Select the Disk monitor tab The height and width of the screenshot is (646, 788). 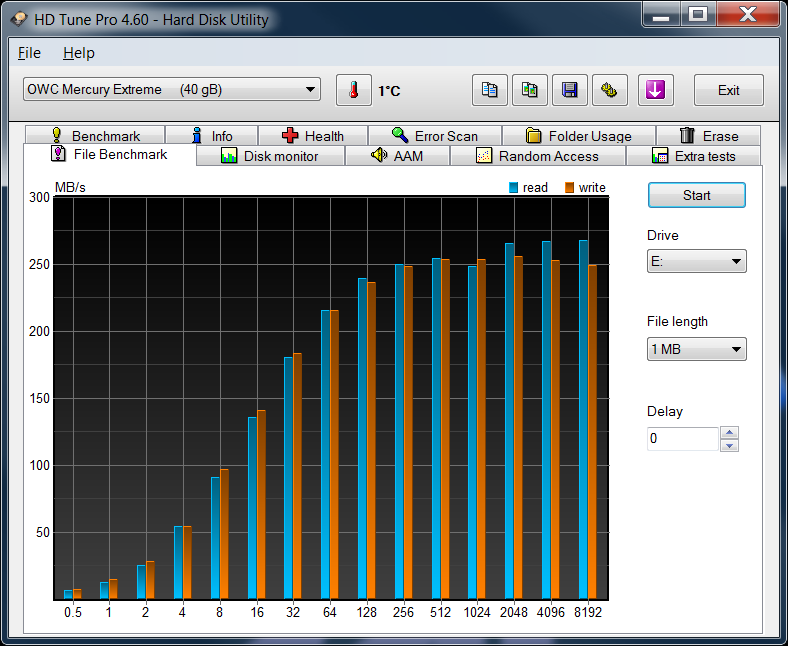coord(270,156)
